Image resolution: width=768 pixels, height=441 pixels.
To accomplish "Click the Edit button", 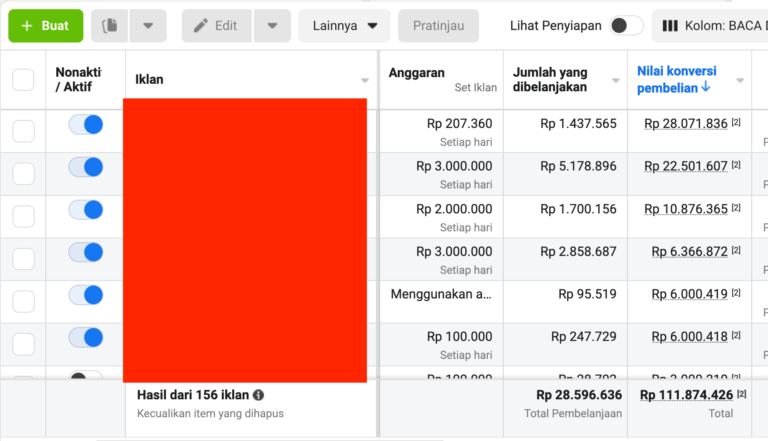I will tap(217, 25).
